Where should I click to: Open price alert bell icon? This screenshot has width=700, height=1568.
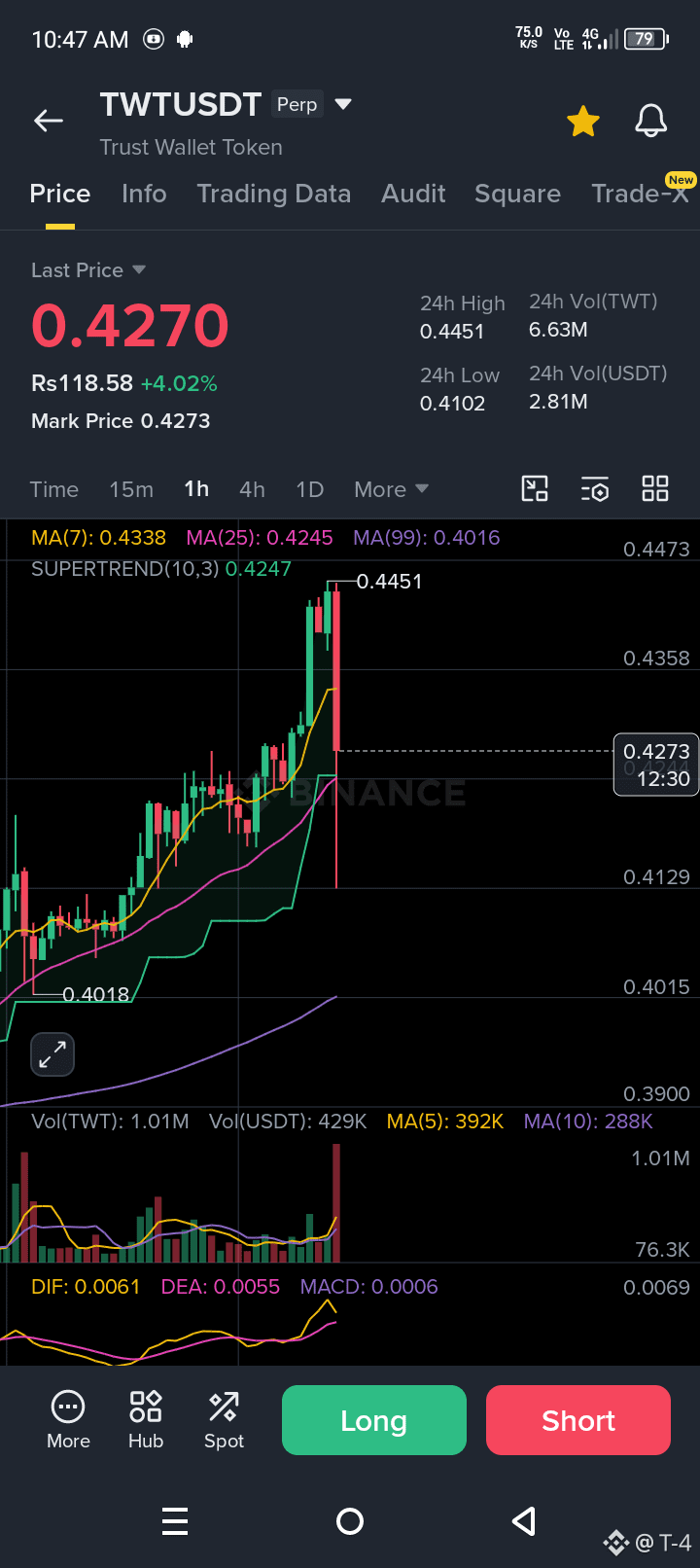pyautogui.click(x=651, y=121)
